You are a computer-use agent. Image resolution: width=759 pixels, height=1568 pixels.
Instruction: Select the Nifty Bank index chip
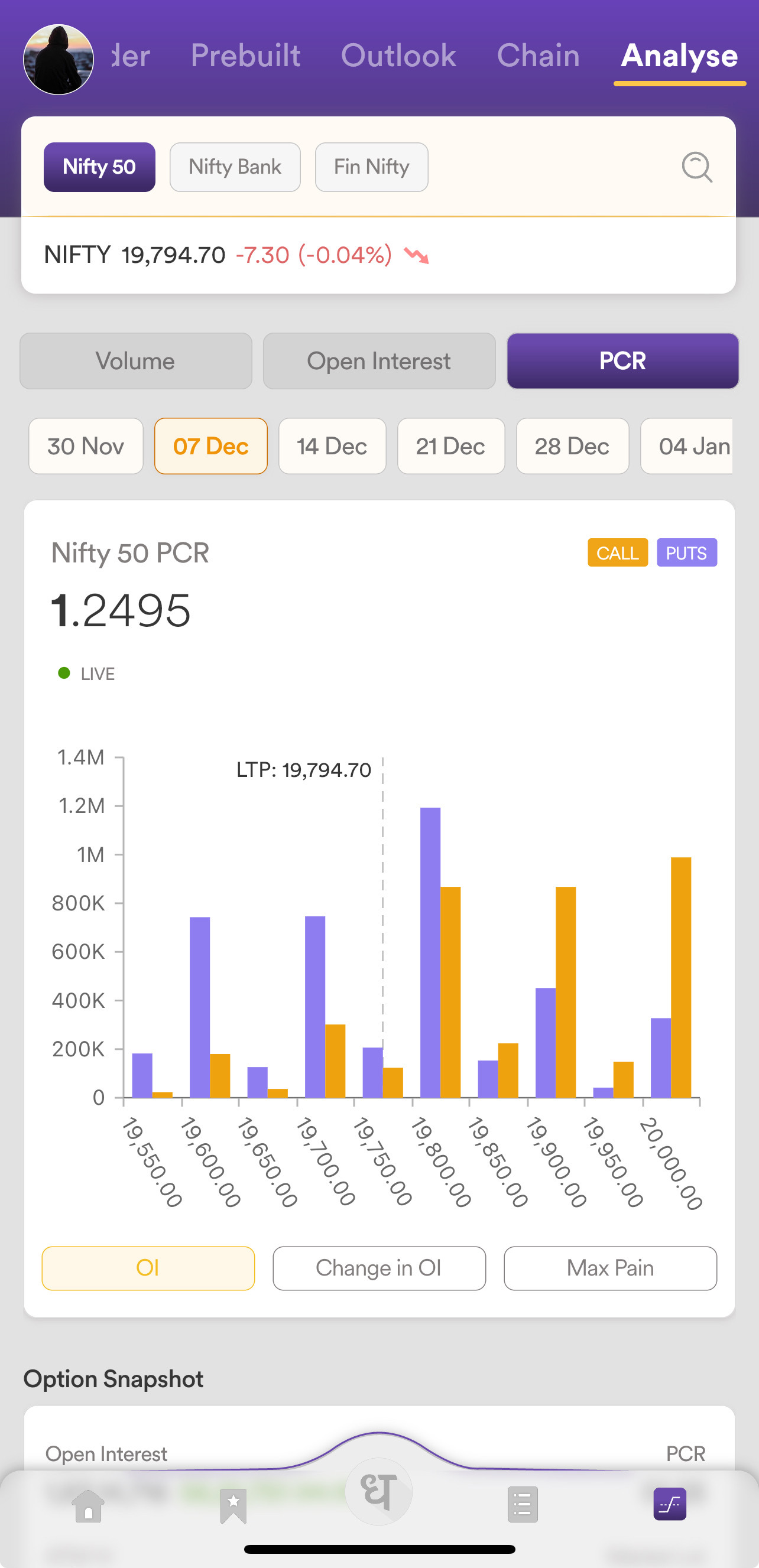pos(235,167)
